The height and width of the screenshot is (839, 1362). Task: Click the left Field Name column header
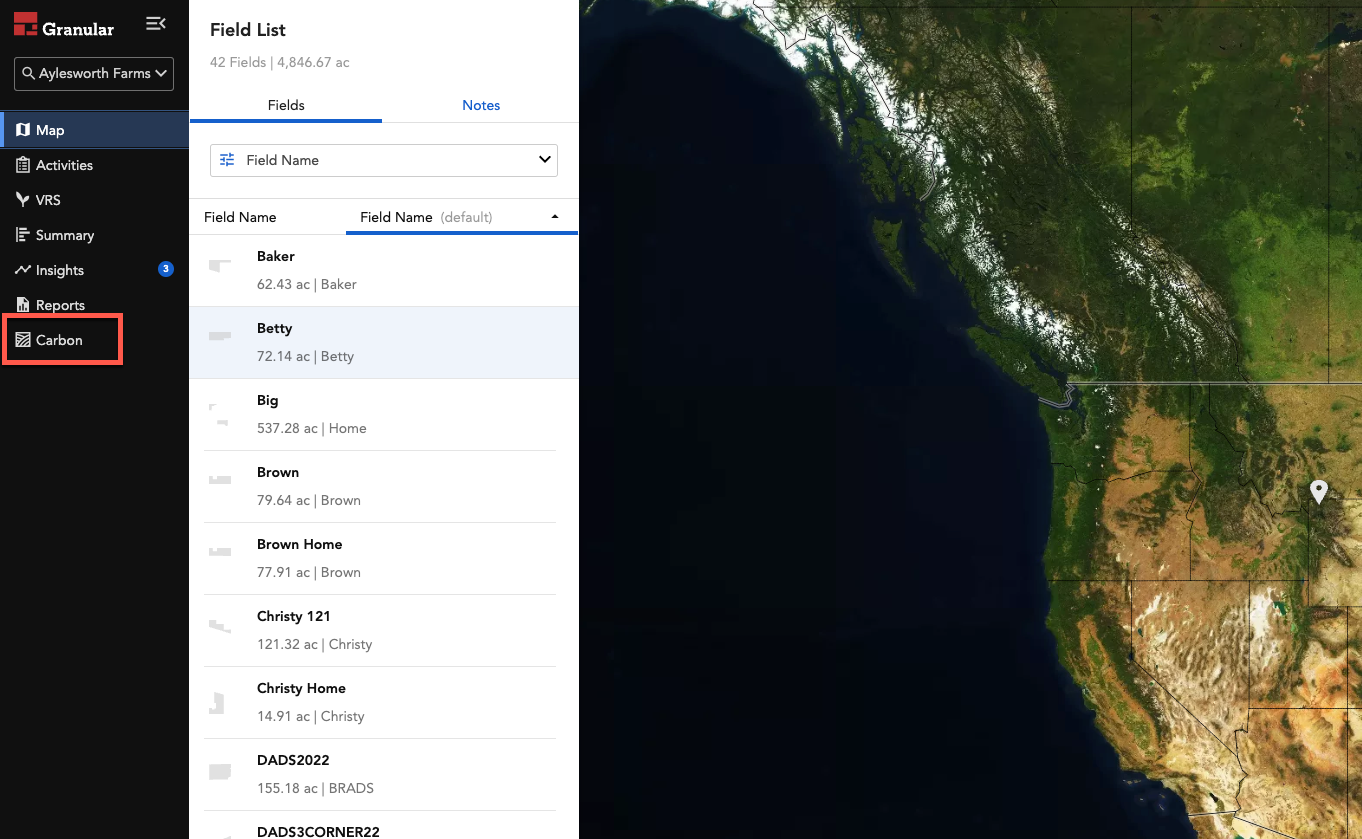point(240,217)
